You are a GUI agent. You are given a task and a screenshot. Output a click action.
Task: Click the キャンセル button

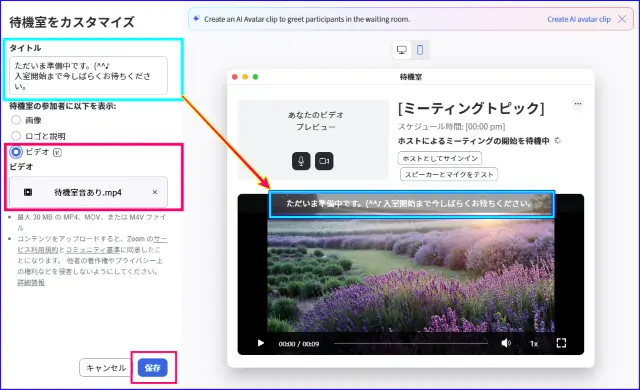coord(106,368)
